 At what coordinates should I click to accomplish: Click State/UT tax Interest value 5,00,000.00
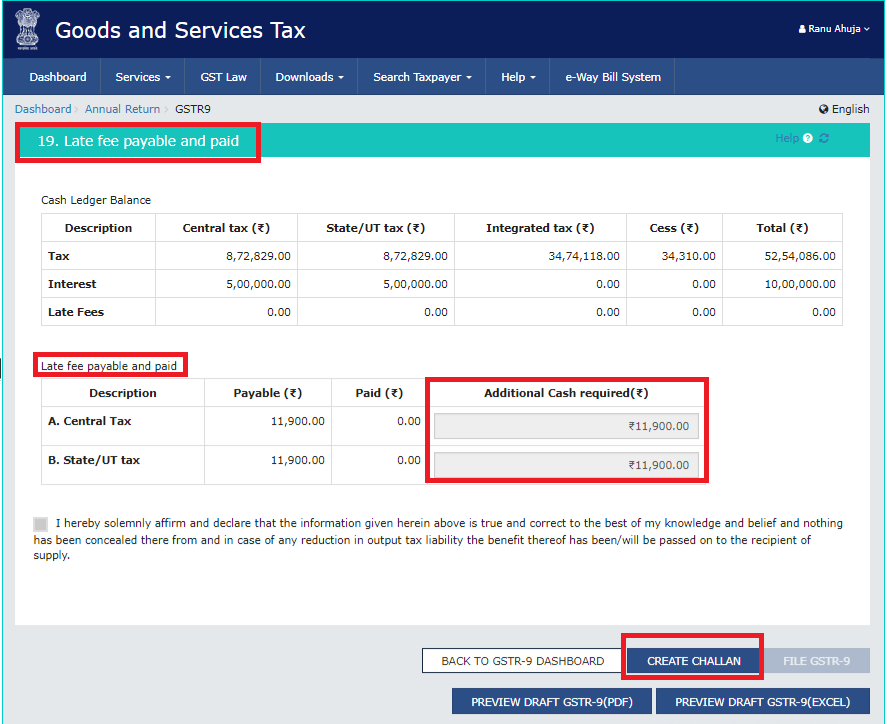click(x=416, y=284)
